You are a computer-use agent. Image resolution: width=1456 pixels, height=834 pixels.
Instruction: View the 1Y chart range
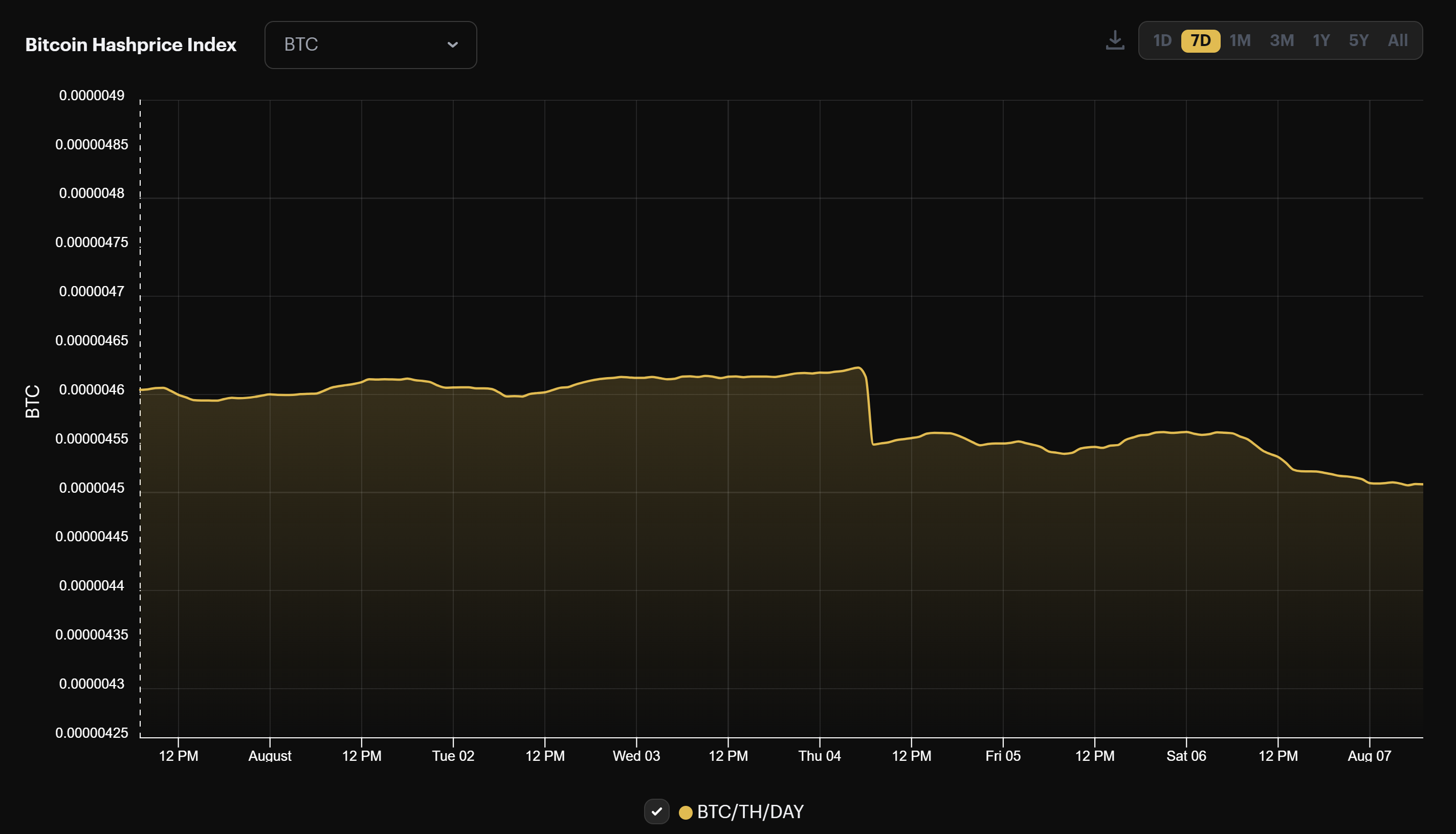(x=1321, y=40)
